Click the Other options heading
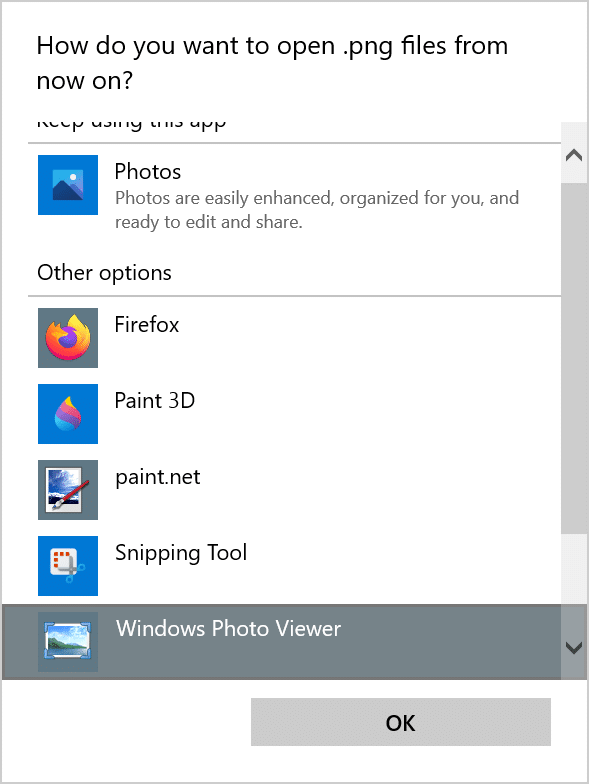The height and width of the screenshot is (784, 589). [x=104, y=273]
